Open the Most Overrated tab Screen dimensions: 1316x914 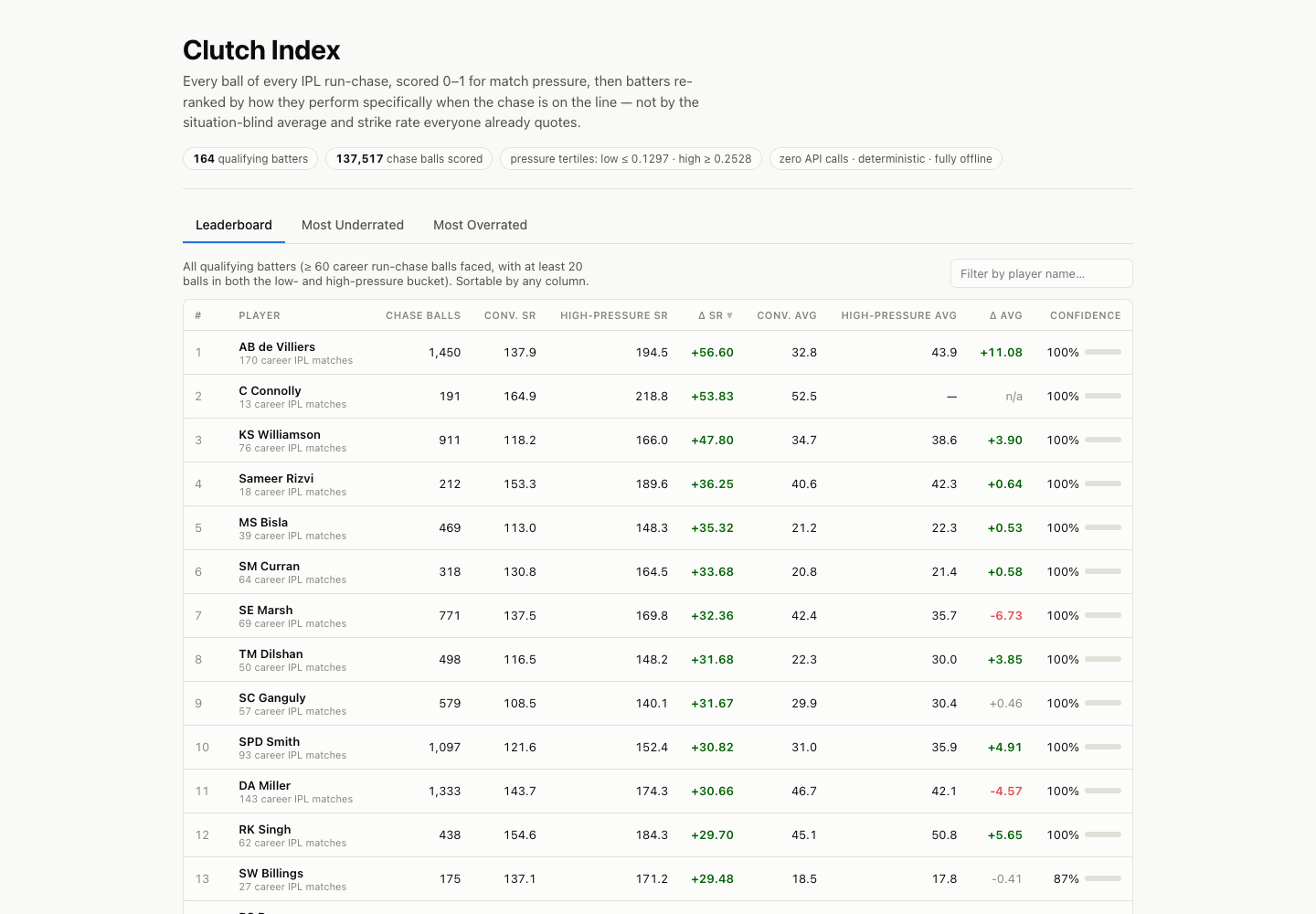pos(480,225)
